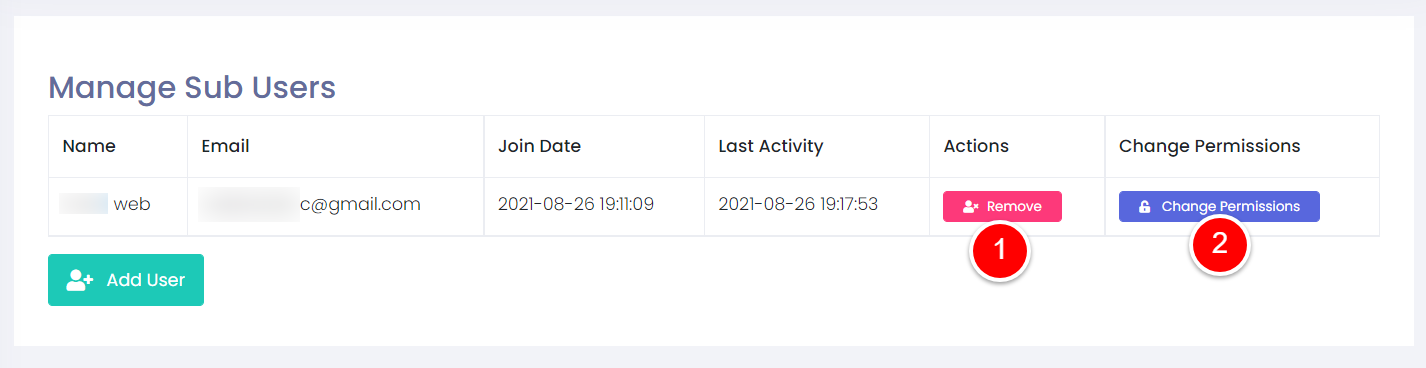Click the red circle marker numbered 1

pos(1001,251)
